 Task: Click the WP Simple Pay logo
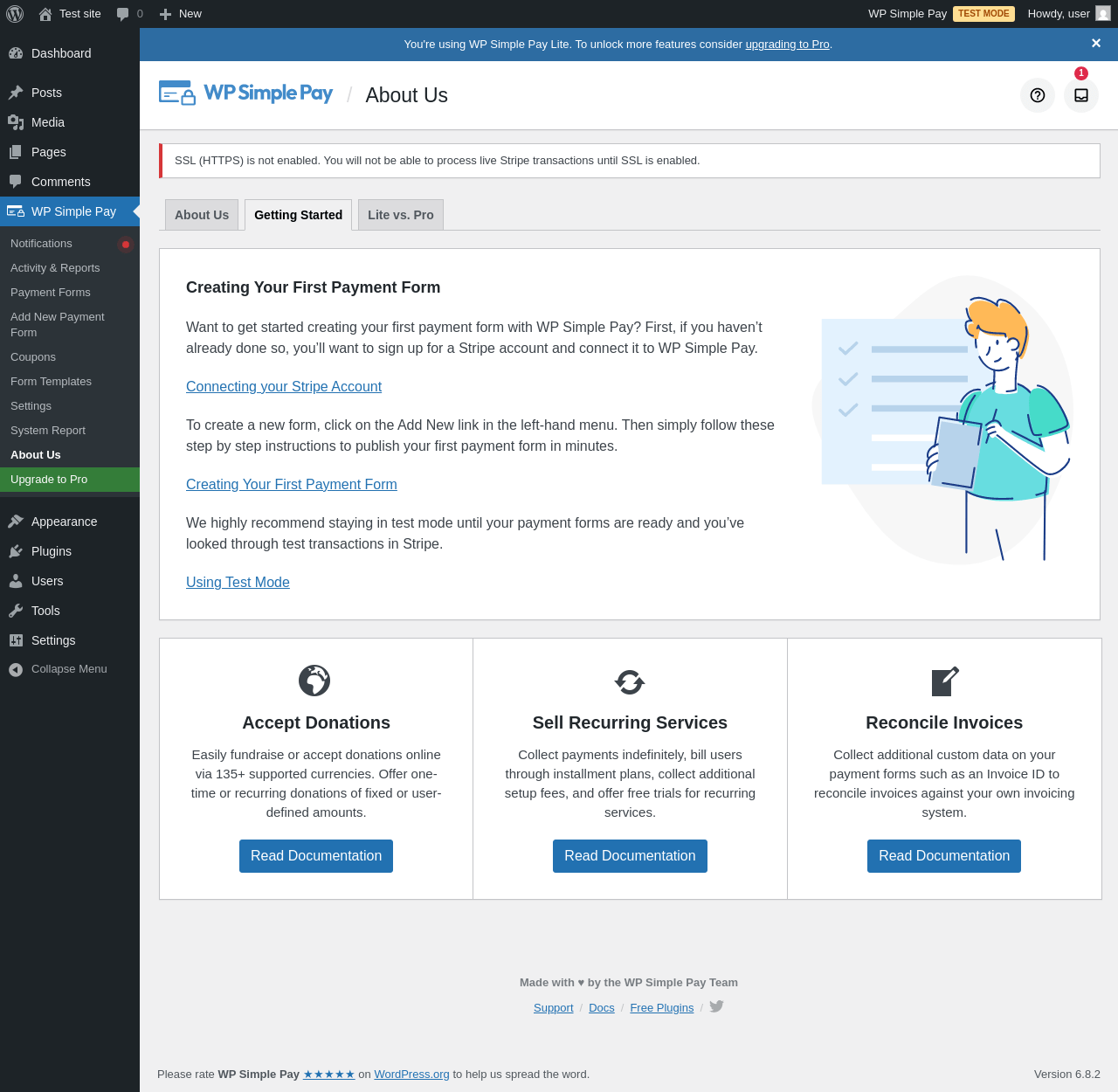coord(245,93)
